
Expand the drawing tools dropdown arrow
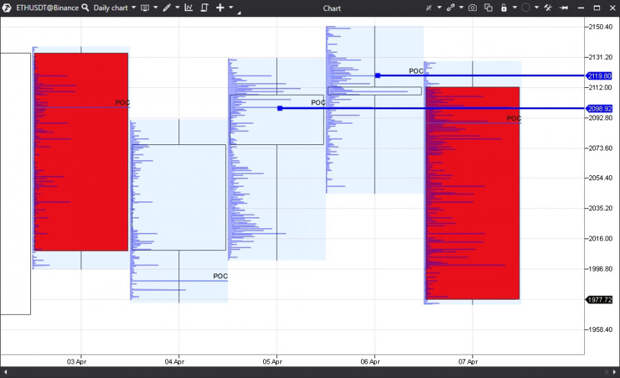[177, 8]
